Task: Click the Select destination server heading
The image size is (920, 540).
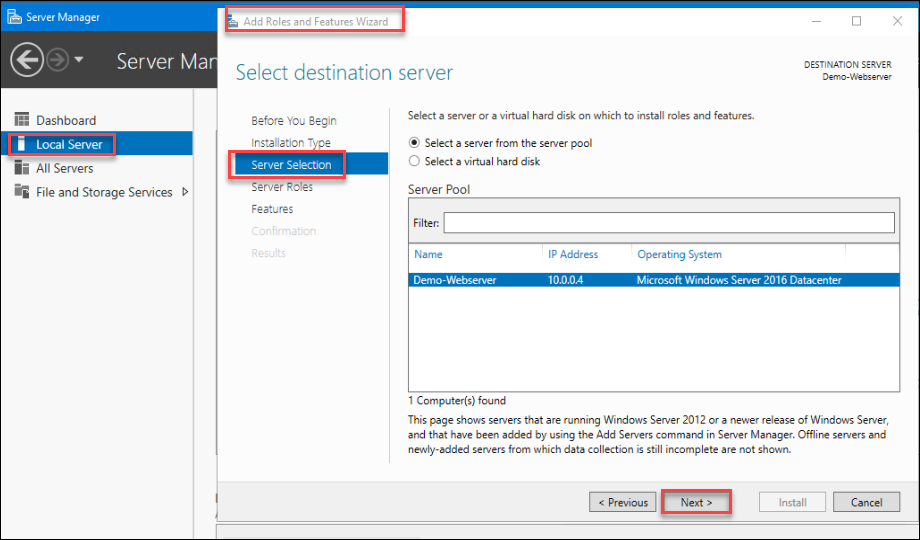Action: pyautogui.click(x=344, y=73)
